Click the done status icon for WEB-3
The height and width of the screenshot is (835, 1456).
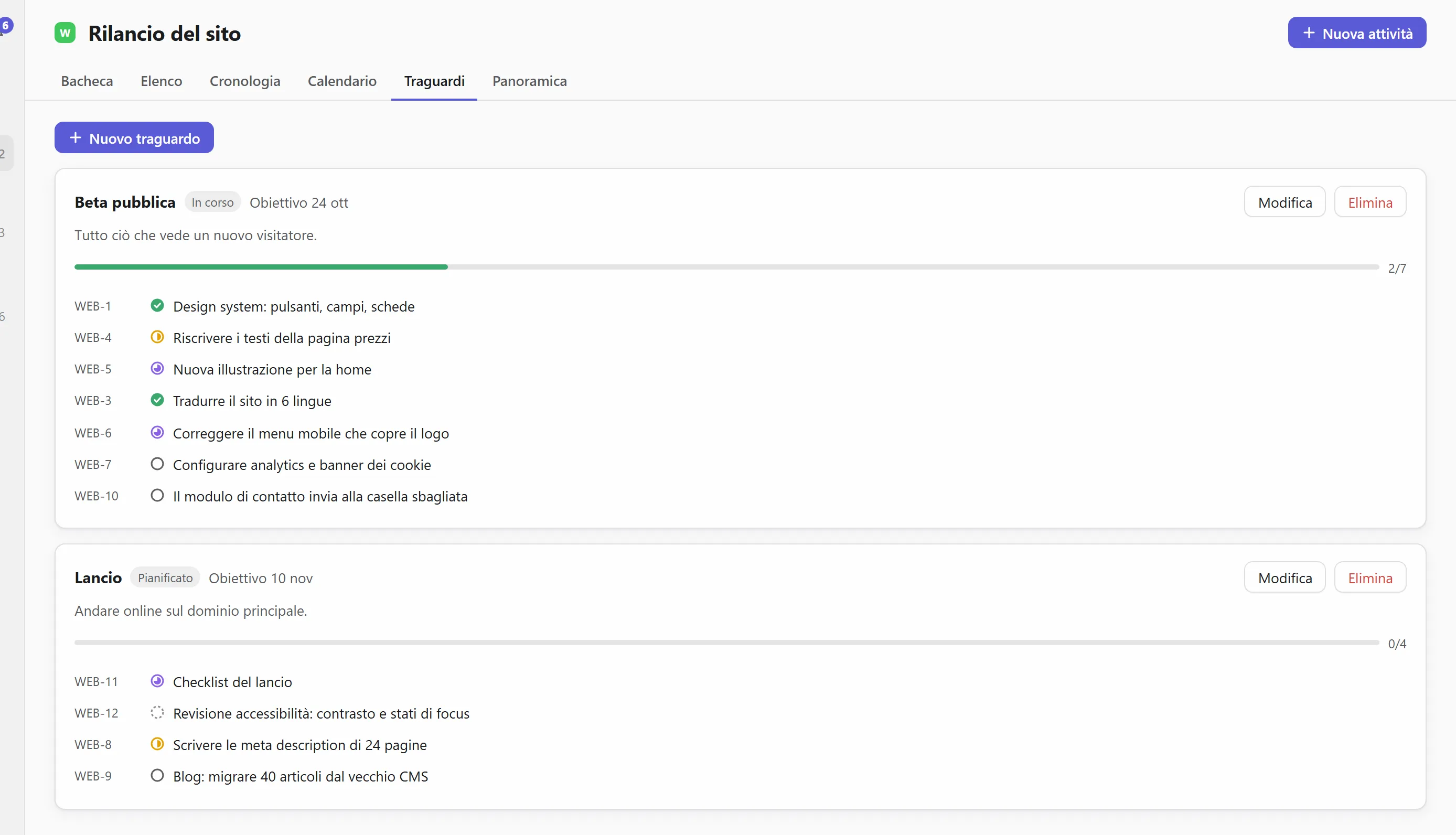coord(157,400)
